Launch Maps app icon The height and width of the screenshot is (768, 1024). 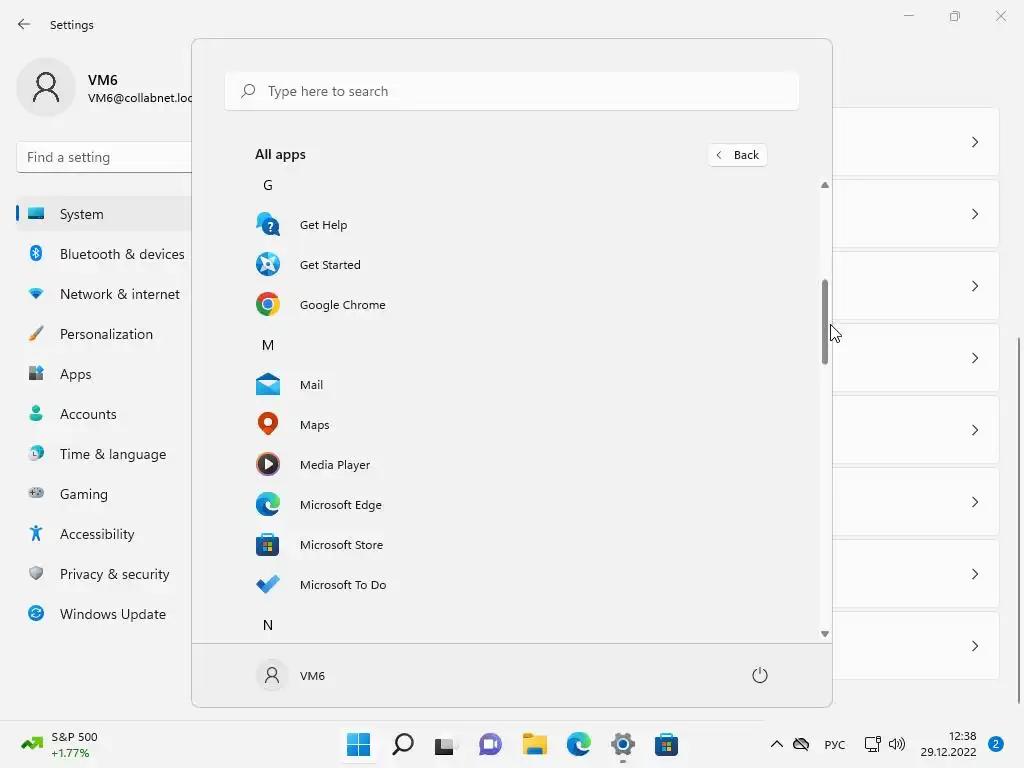268,424
